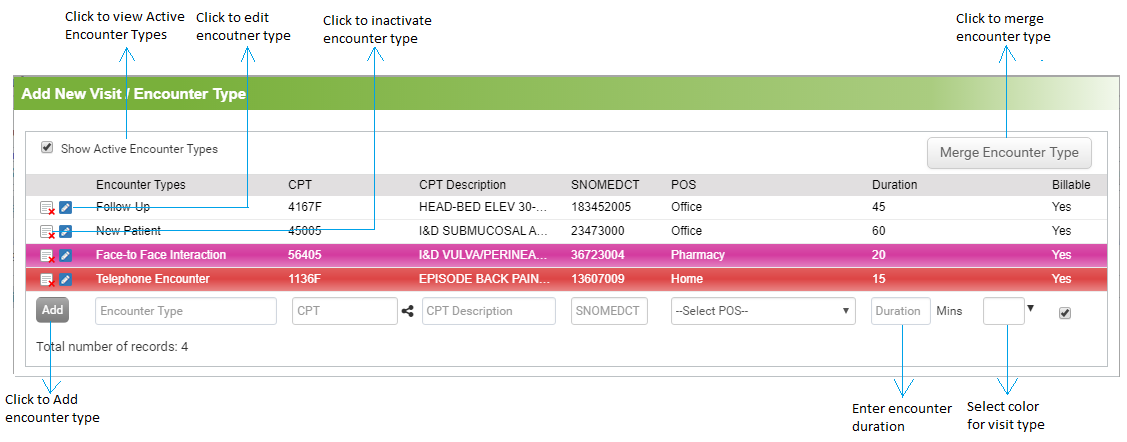Select the color box for visit type
The height and width of the screenshot is (442, 1127).
[x=1003, y=311]
